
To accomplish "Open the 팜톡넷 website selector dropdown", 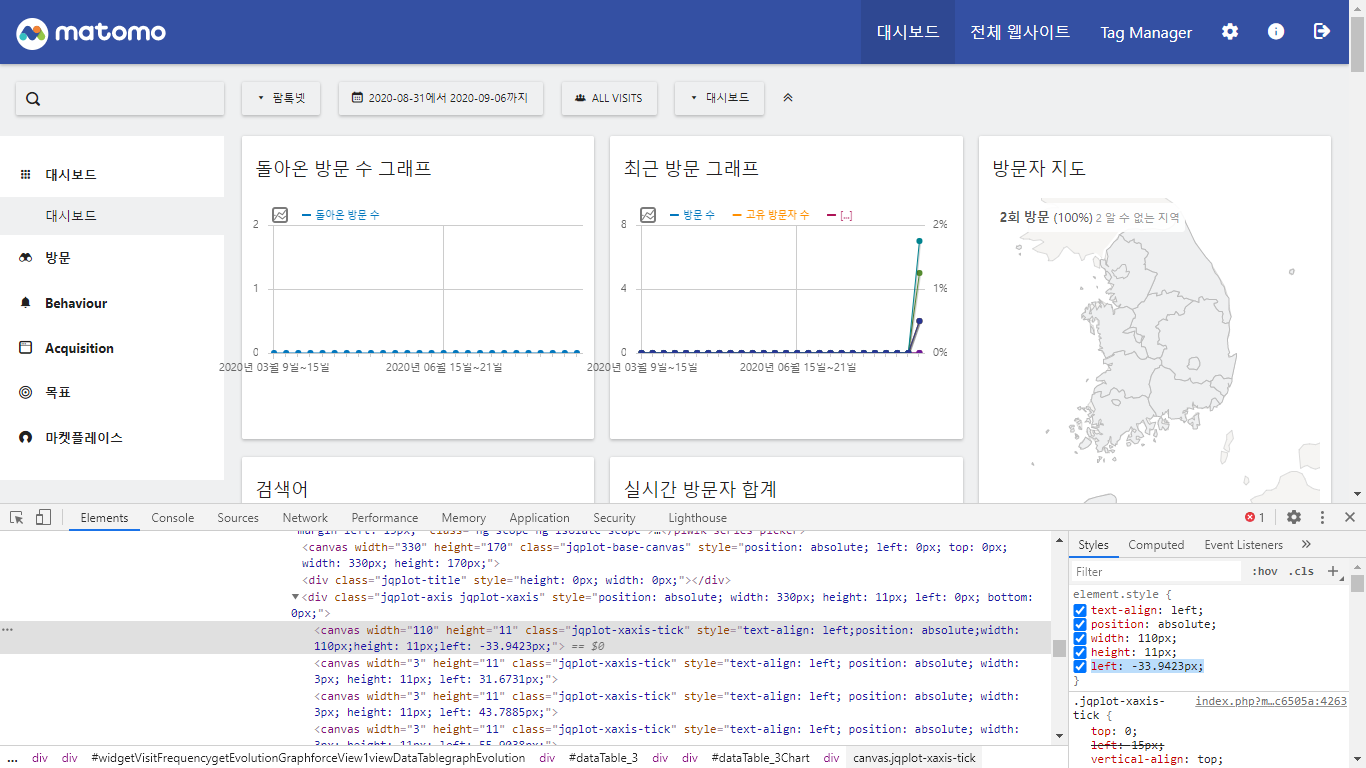I will click(x=281, y=98).
